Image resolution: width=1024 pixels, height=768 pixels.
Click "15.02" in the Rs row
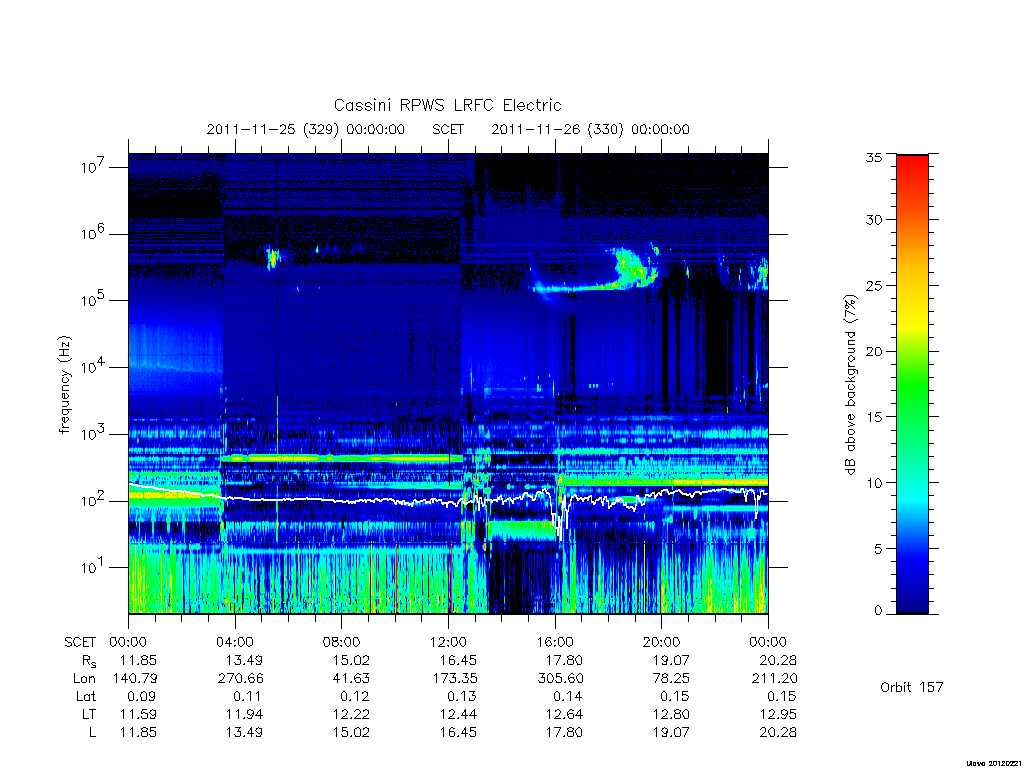click(x=351, y=660)
